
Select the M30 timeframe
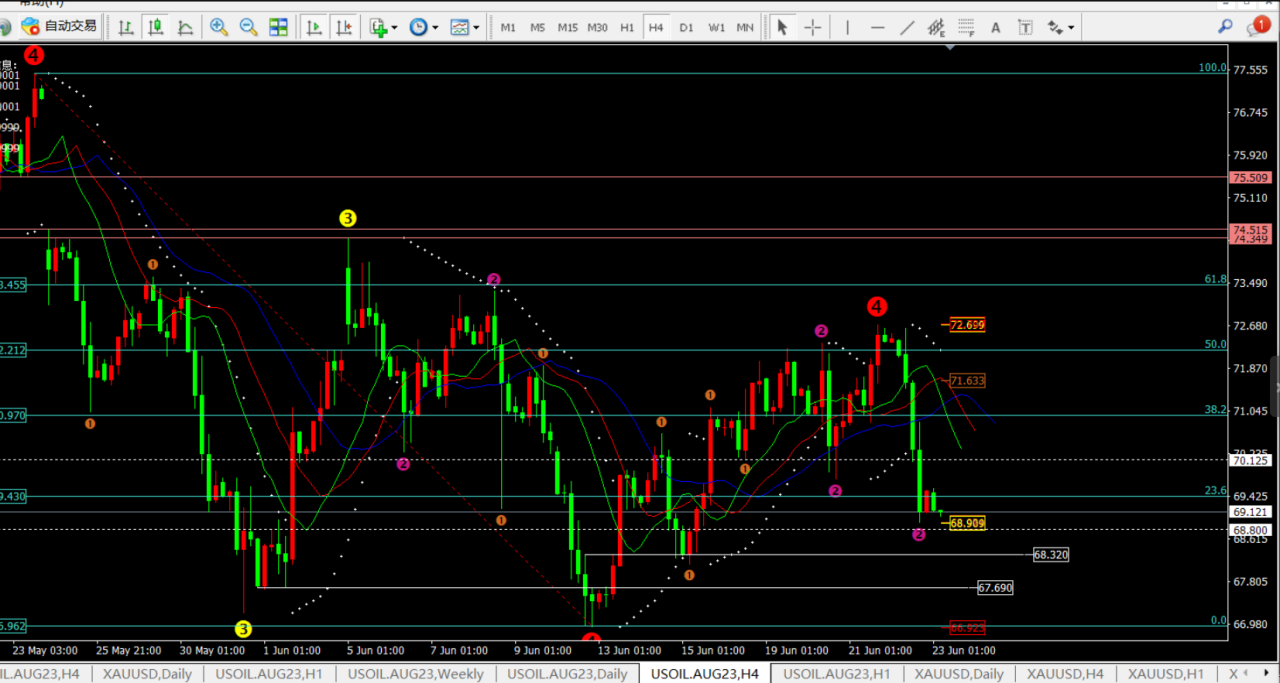click(x=597, y=27)
